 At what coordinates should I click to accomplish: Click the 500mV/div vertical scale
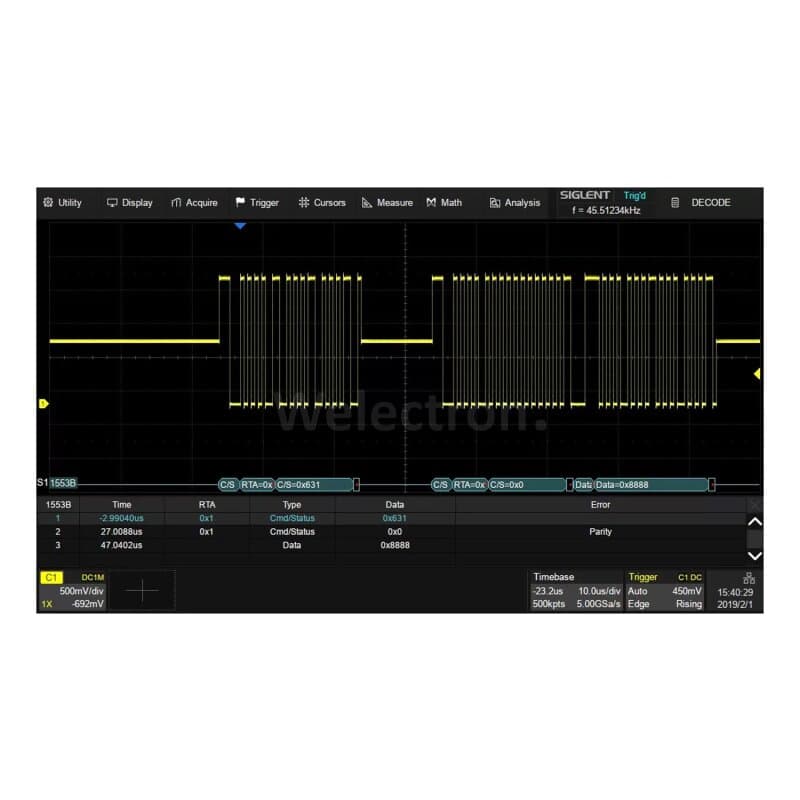click(81, 591)
